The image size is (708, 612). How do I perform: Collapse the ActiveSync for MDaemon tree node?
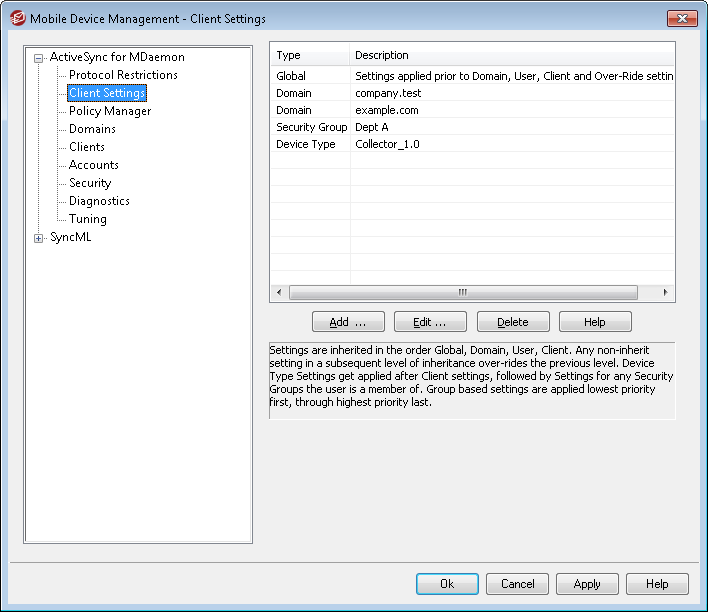click(x=39, y=58)
